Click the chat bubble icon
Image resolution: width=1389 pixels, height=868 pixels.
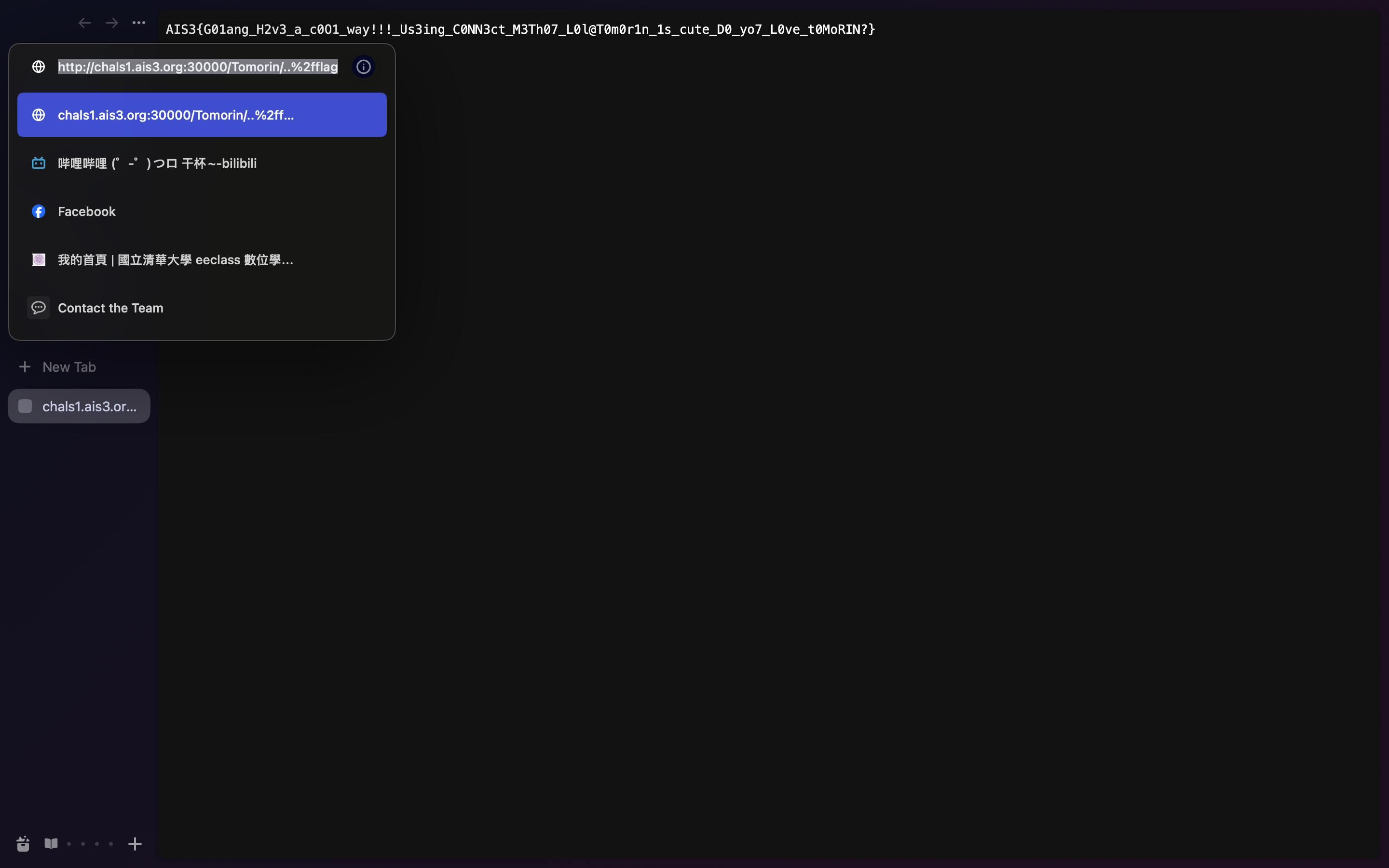pyautogui.click(x=39, y=308)
